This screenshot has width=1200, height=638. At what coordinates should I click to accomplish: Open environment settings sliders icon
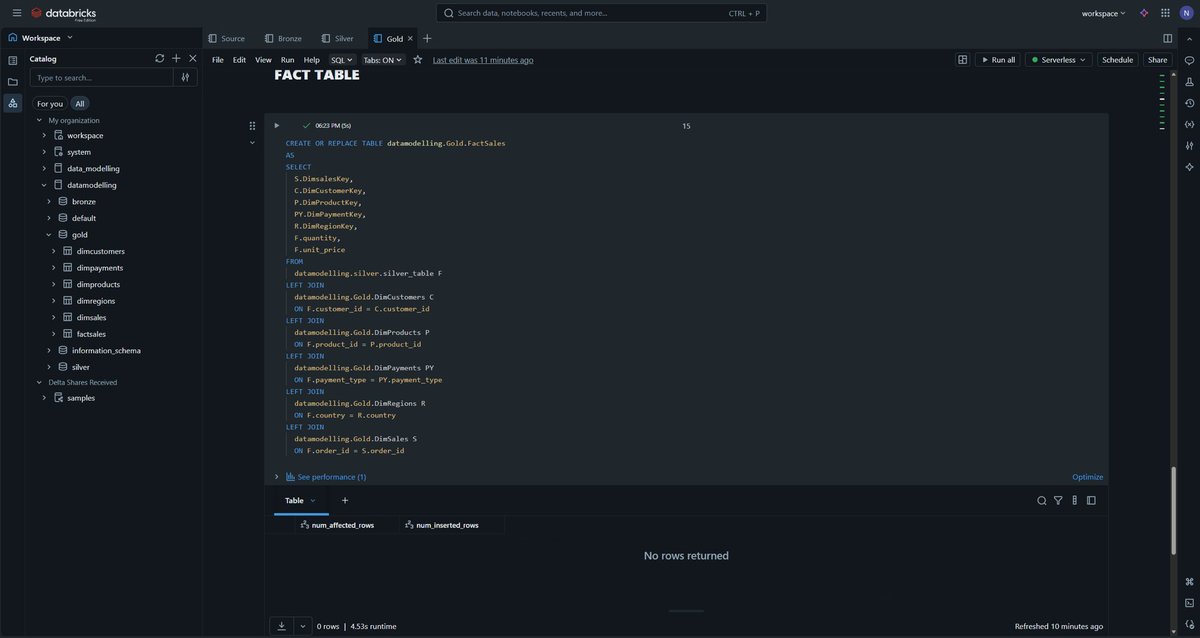(x=1189, y=145)
